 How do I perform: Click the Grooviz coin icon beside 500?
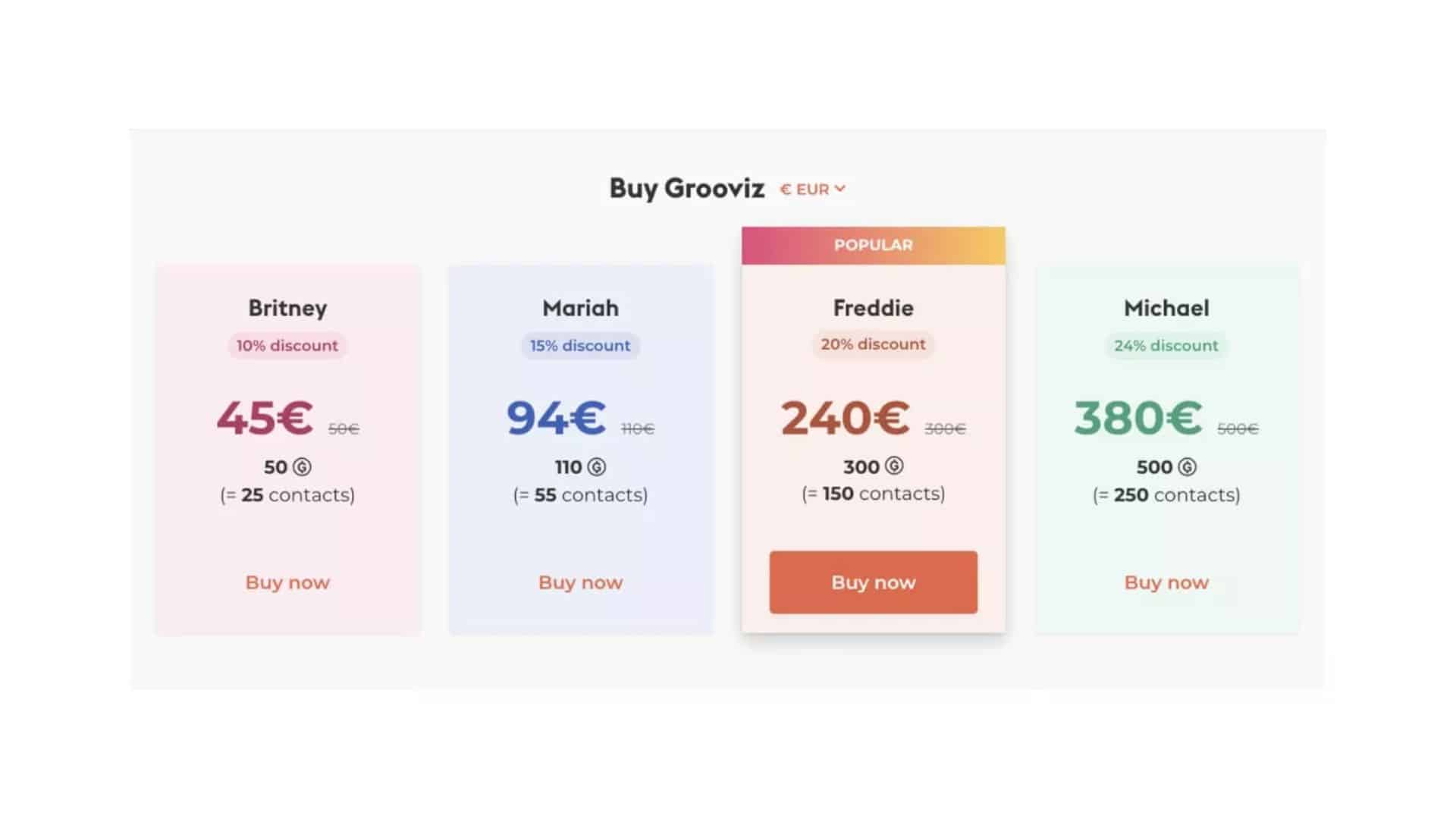pos(1188,467)
